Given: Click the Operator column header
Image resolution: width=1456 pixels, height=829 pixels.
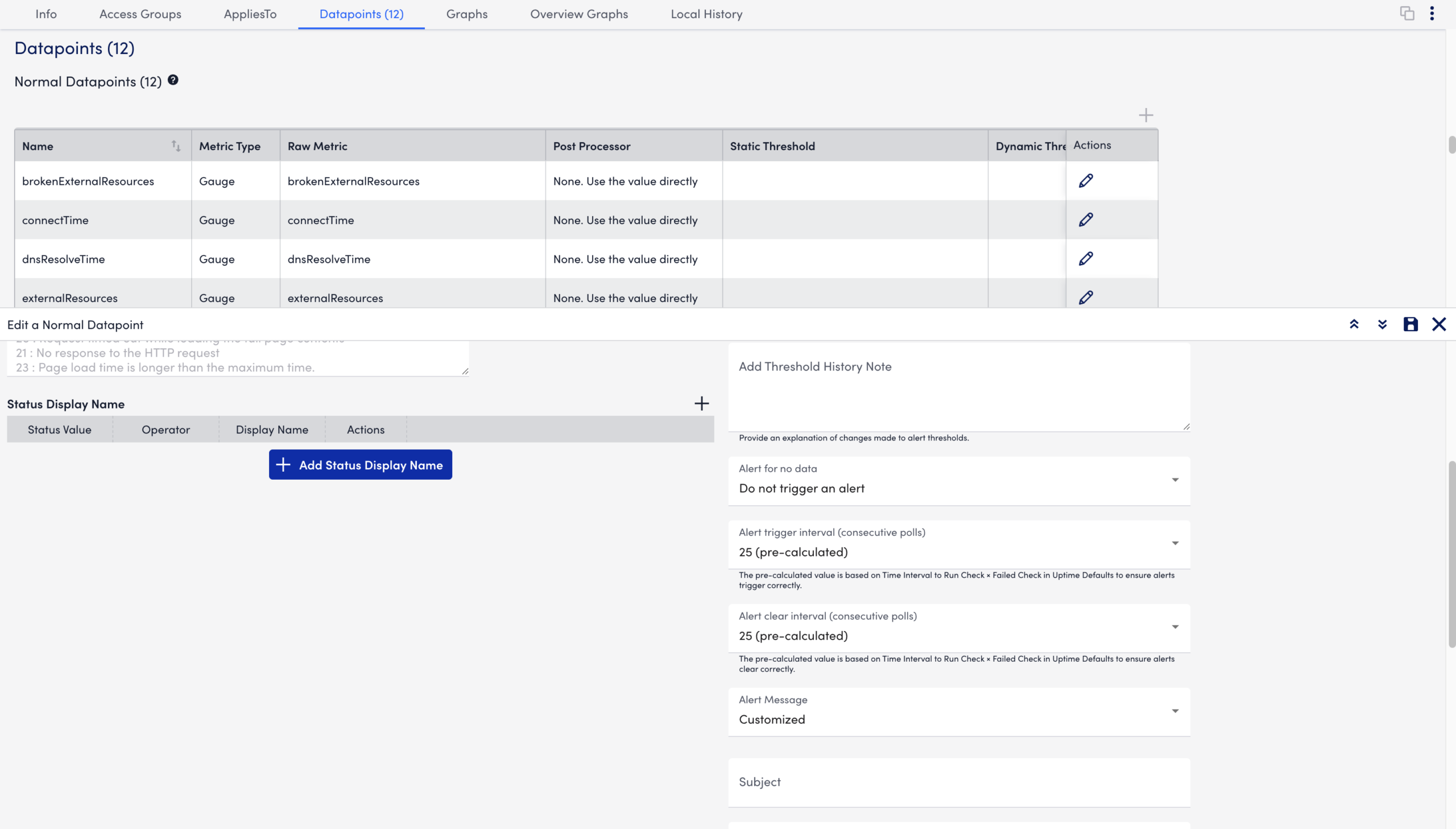Looking at the screenshot, I should (x=166, y=430).
